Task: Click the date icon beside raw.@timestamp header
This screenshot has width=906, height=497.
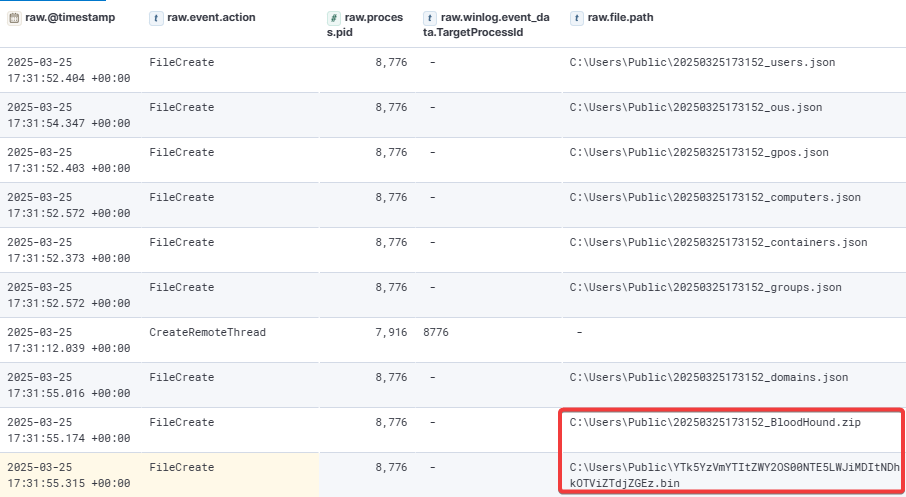Action: coord(14,18)
